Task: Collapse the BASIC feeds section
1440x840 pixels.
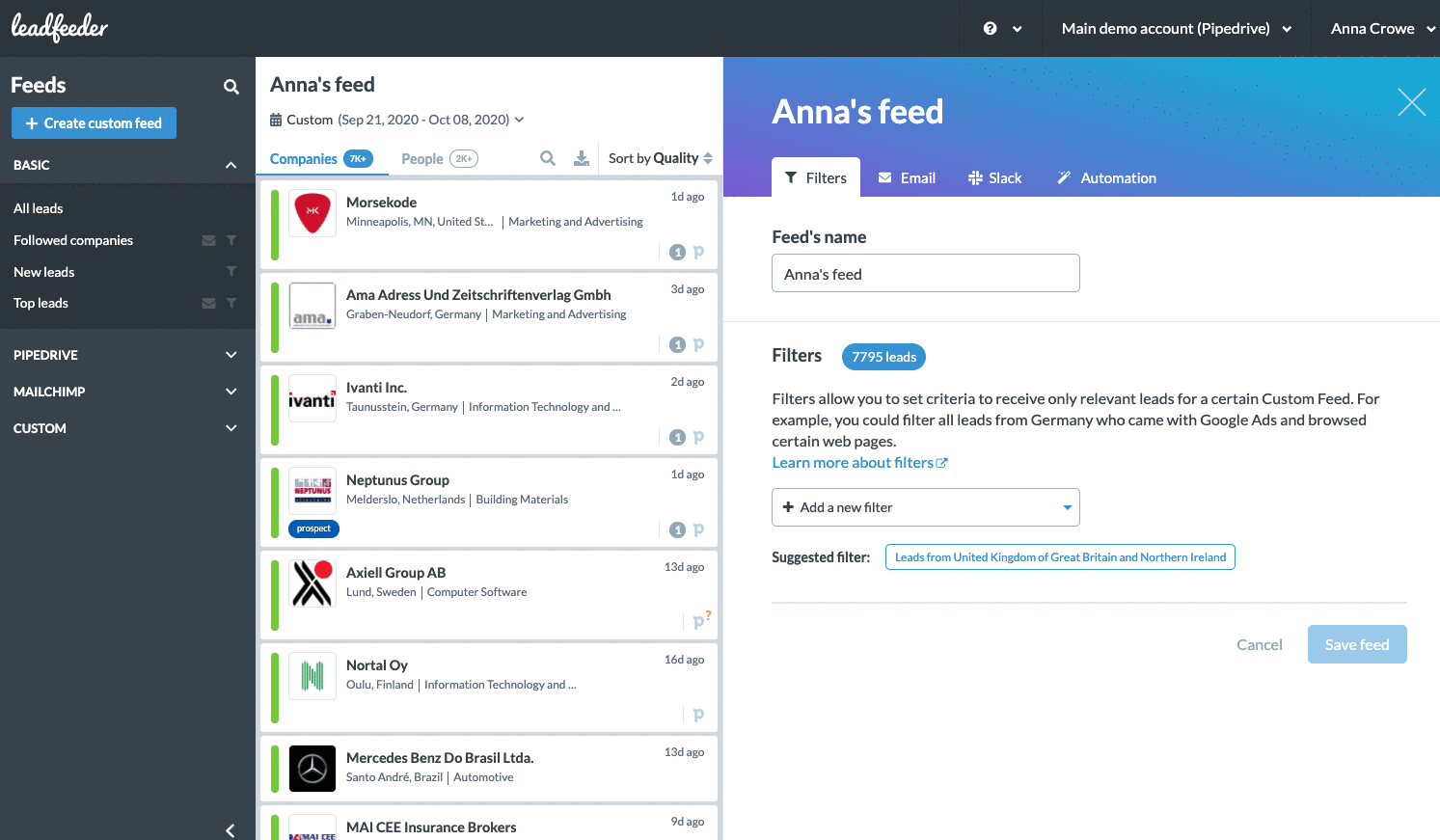Action: [231, 165]
